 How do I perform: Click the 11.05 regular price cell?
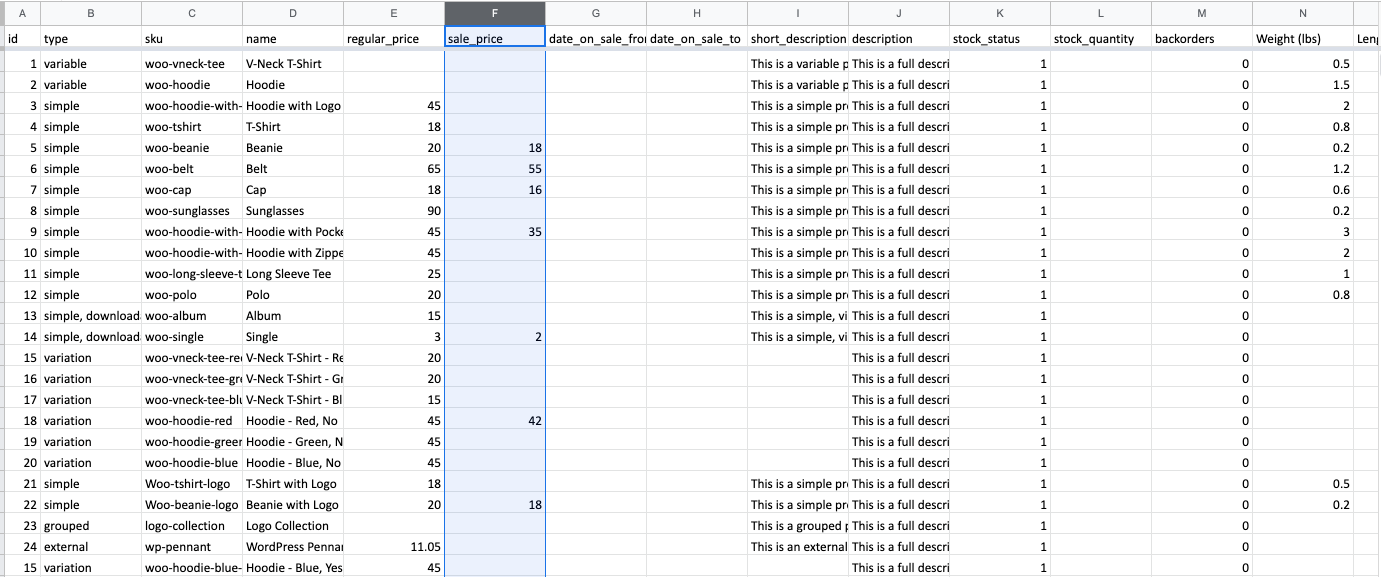(x=394, y=547)
